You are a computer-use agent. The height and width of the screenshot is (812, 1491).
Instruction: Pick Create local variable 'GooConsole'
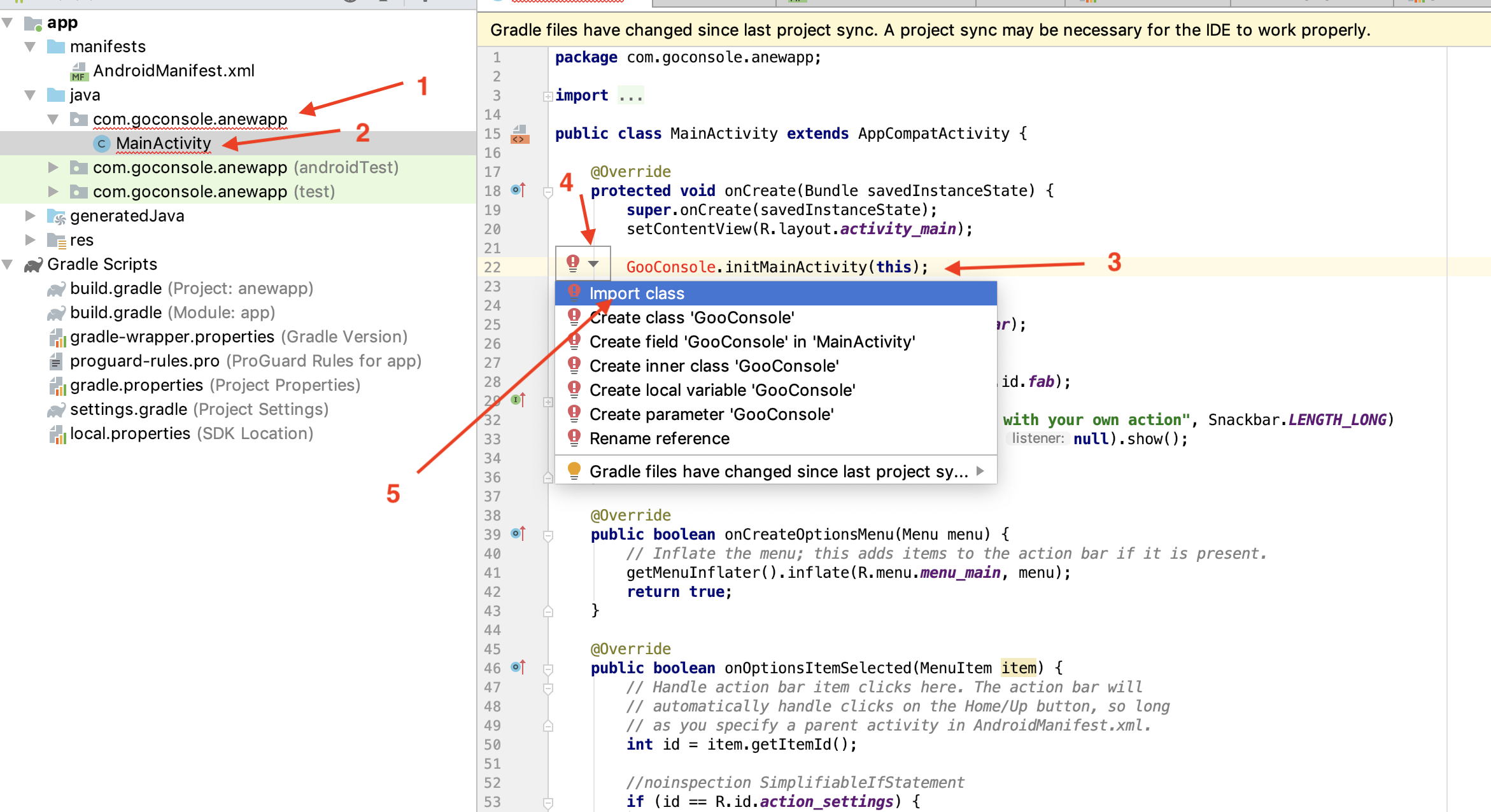[775, 390]
